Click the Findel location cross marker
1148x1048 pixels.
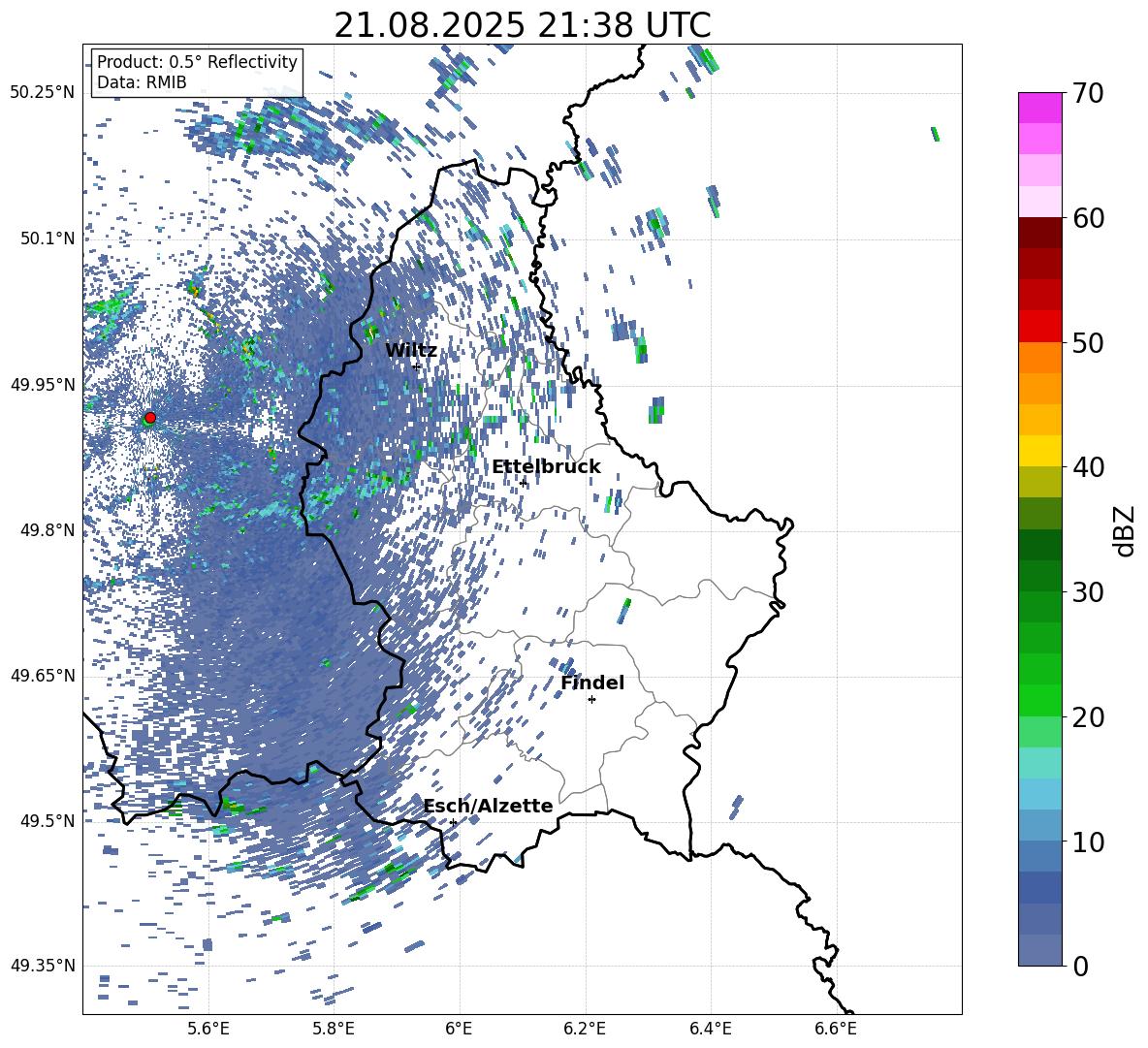591,700
